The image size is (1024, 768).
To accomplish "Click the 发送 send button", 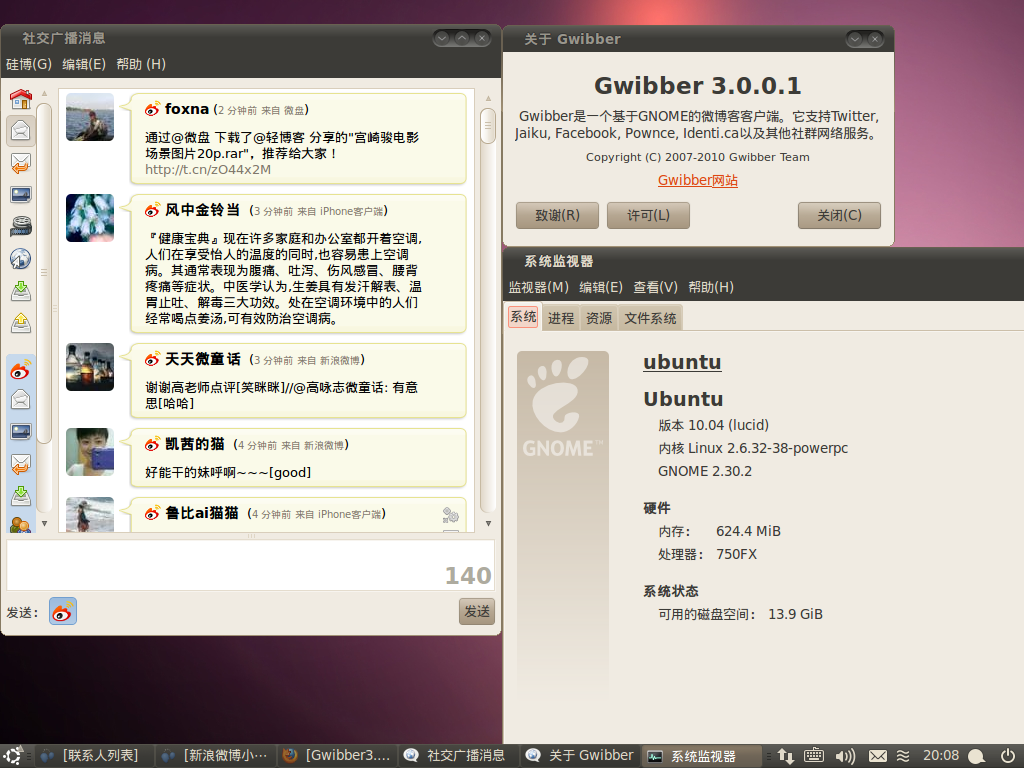I will tap(477, 611).
